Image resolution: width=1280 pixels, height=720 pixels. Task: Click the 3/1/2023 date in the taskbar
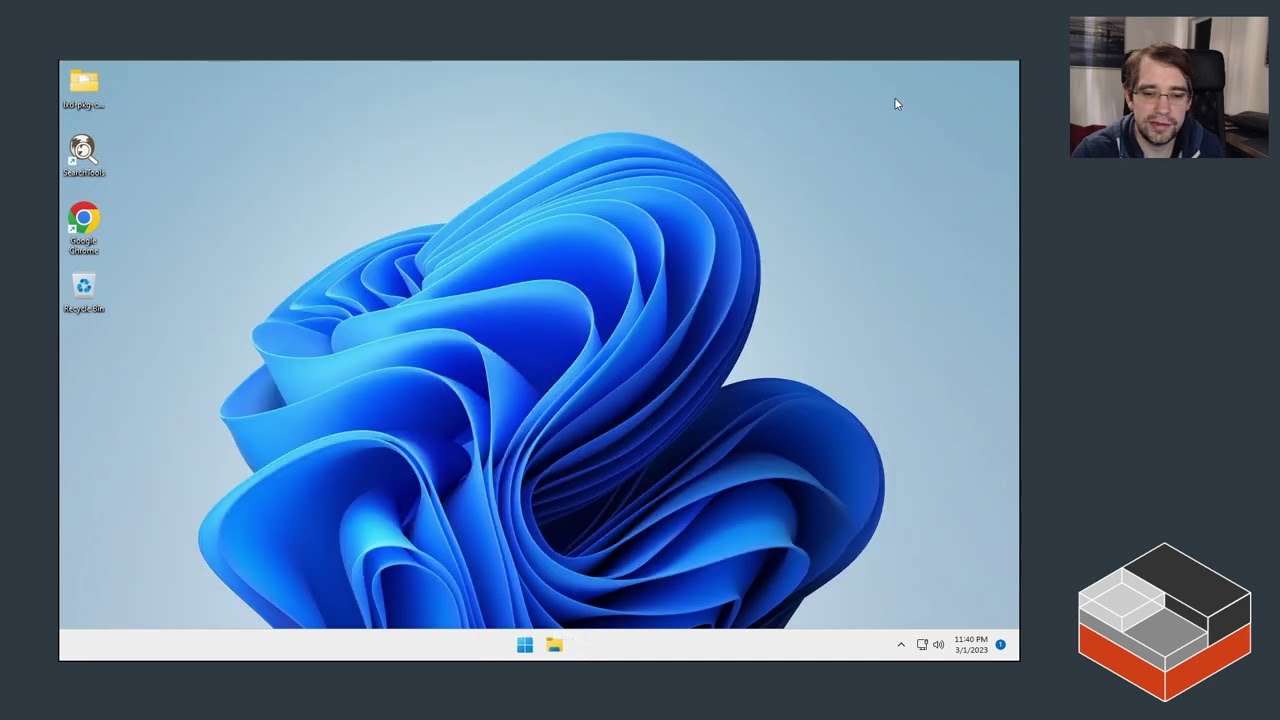point(970,651)
